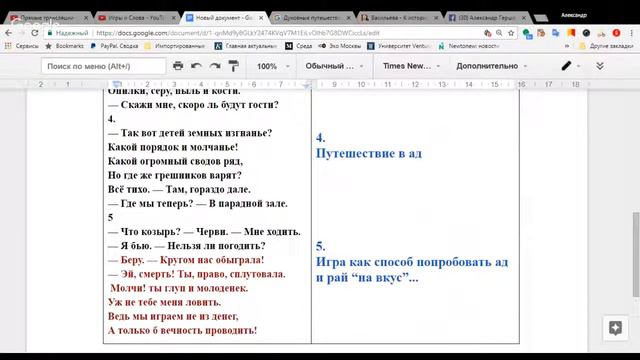Open the new tab button
The width and height of the screenshot is (640, 360).
541,18
